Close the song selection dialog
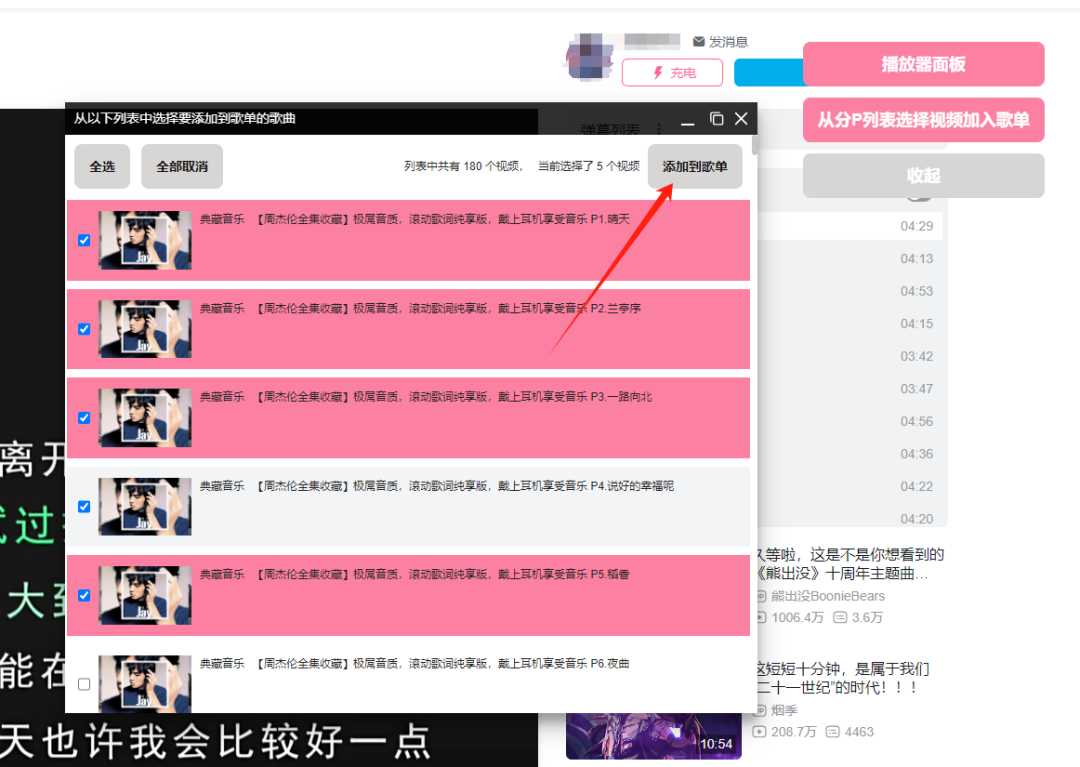 pos(741,118)
